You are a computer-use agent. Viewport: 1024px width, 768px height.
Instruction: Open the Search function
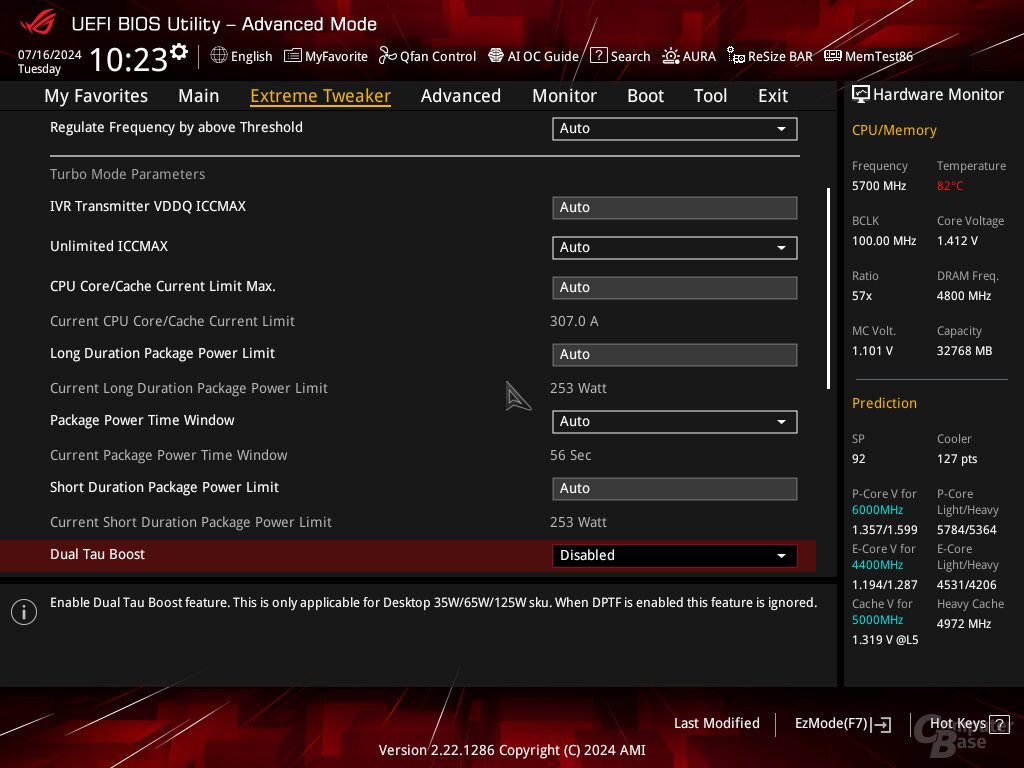tap(620, 56)
